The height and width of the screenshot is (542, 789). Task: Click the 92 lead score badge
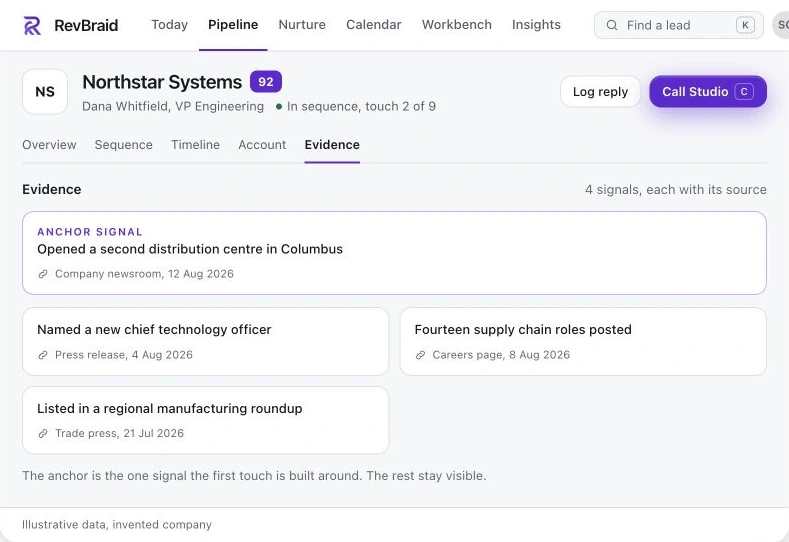266,82
